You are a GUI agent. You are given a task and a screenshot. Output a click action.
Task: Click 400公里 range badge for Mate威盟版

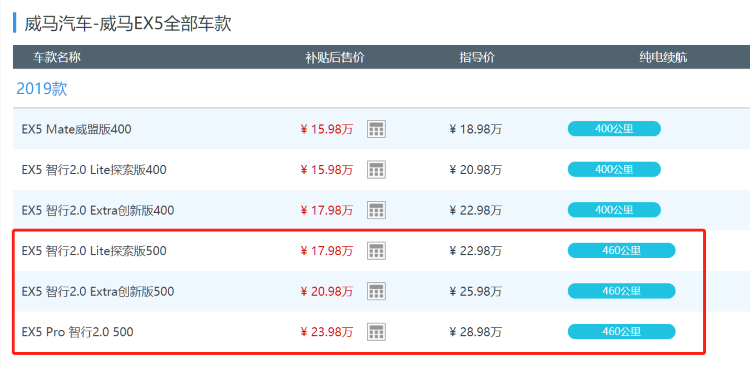(x=614, y=129)
